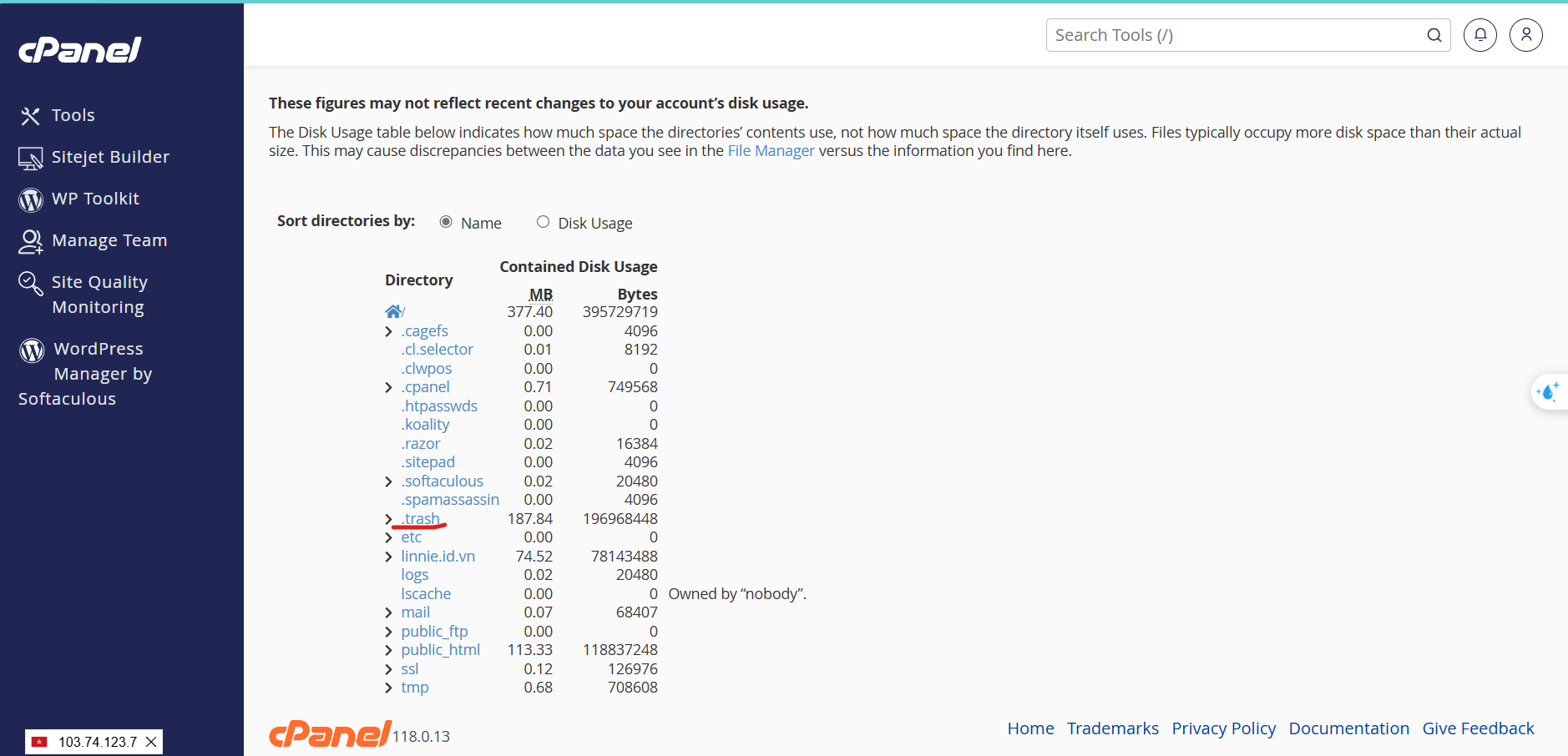
Task: Expand the mail directory
Action: [x=388, y=613]
